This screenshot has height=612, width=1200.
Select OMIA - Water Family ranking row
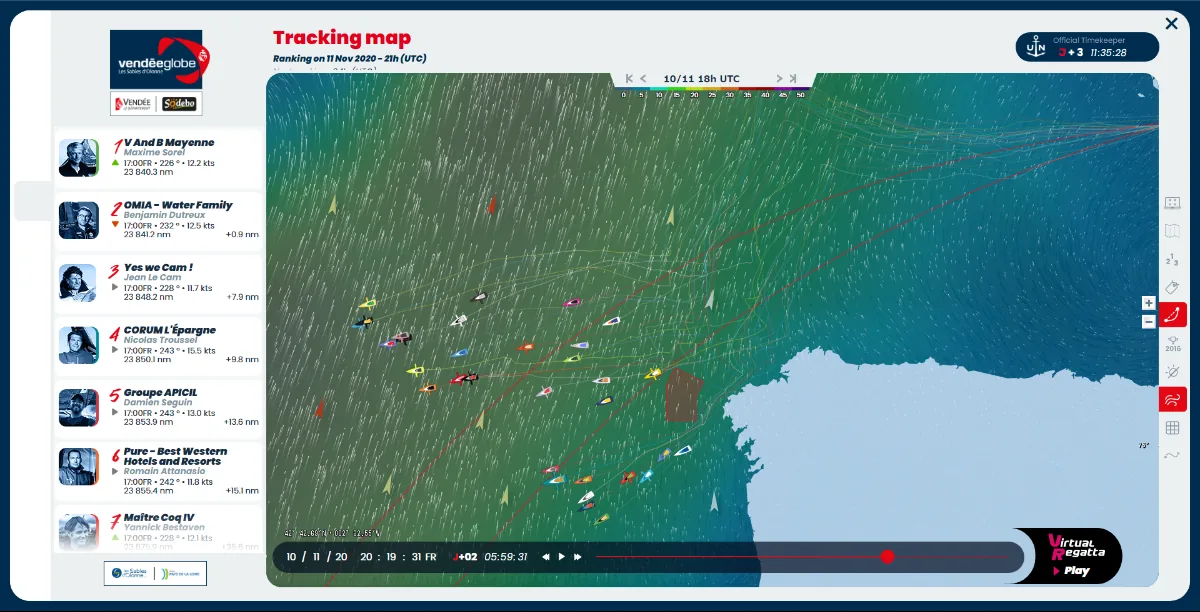coord(158,220)
